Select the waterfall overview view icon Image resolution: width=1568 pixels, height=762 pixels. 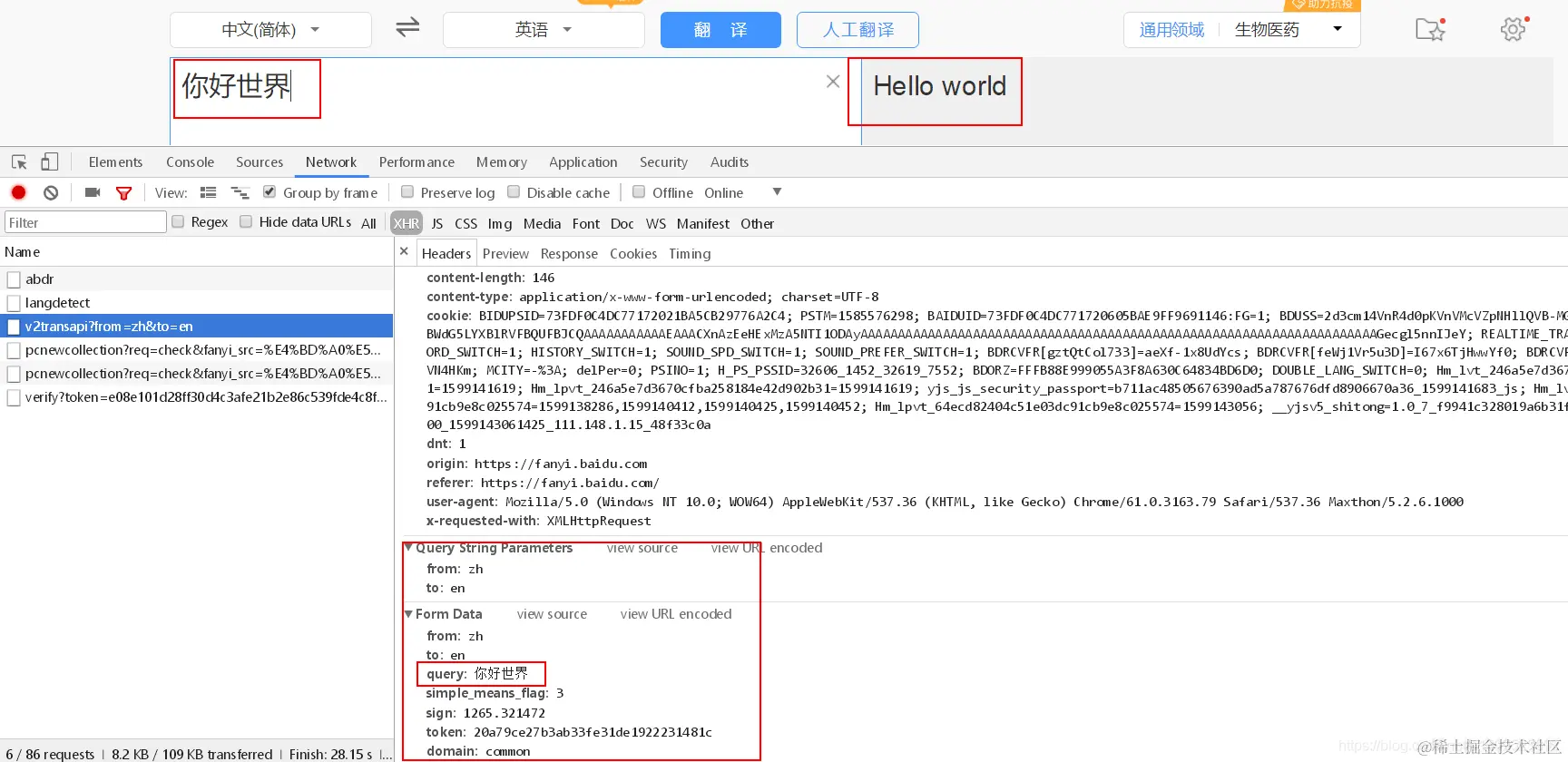click(x=240, y=192)
